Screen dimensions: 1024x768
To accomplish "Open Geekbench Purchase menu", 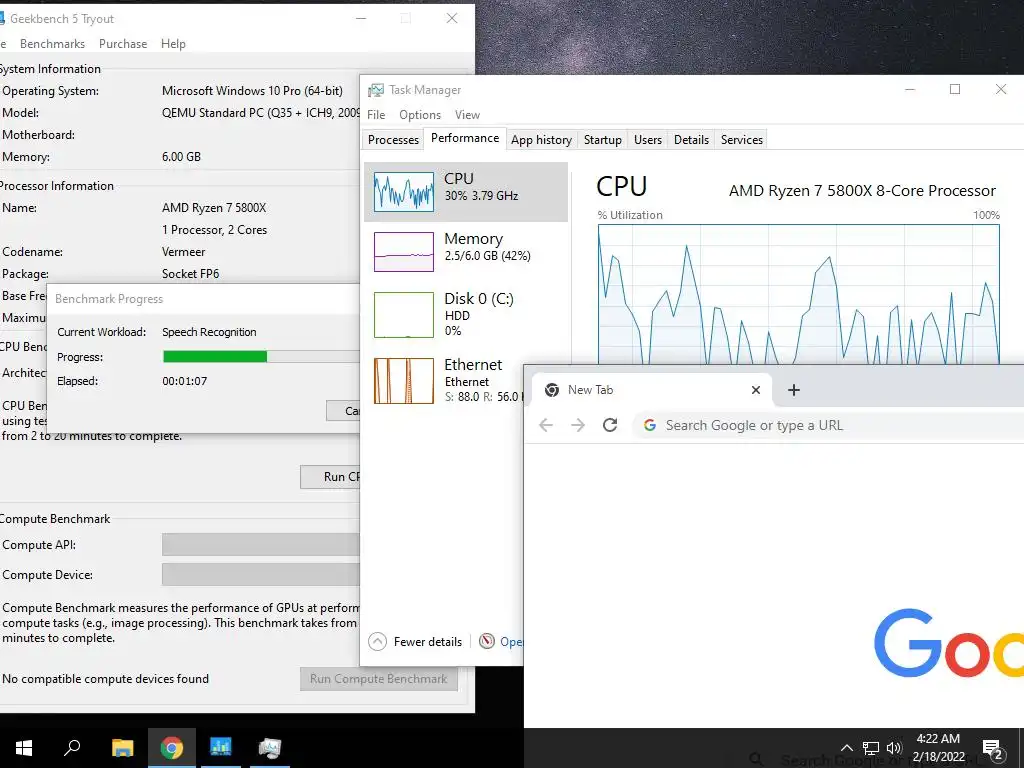I will tap(123, 44).
